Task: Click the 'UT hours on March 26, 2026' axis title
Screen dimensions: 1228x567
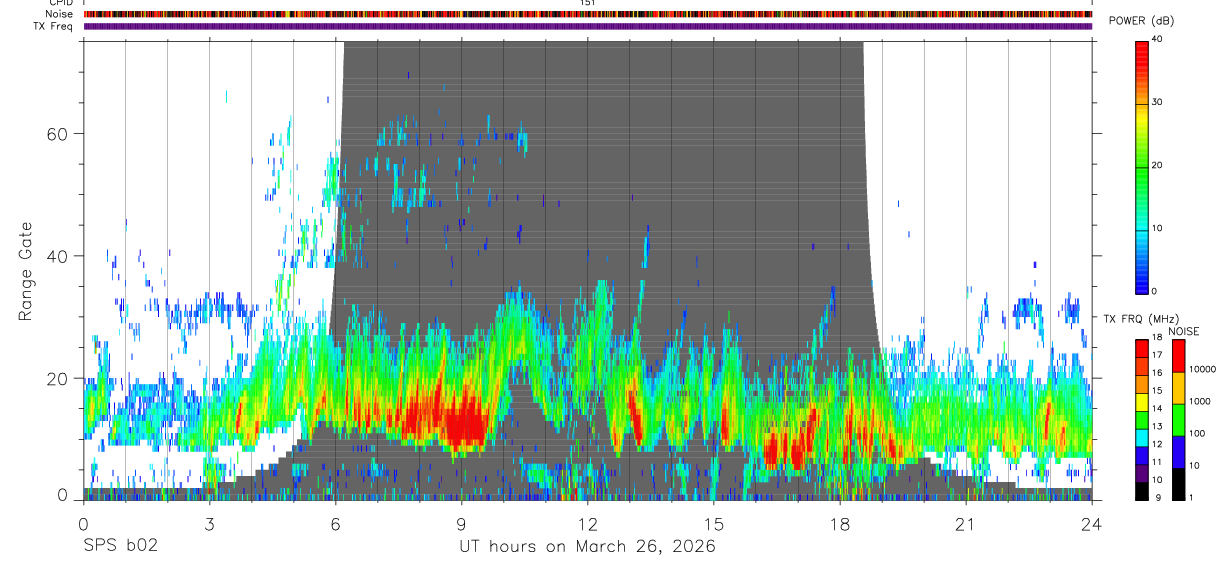Action: click(587, 547)
